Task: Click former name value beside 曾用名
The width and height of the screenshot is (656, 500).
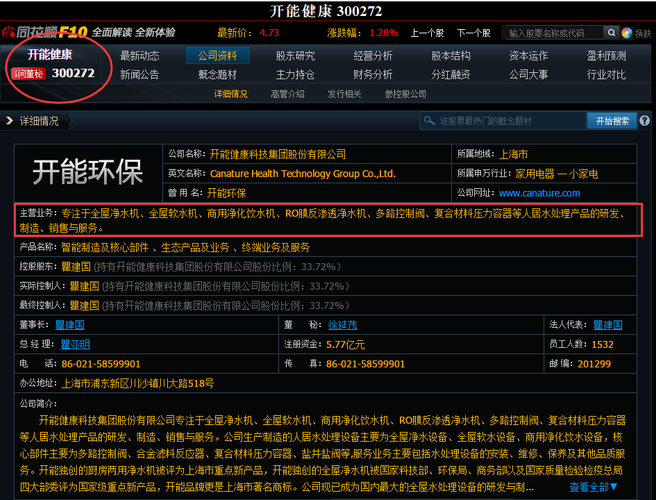Action: [227, 193]
